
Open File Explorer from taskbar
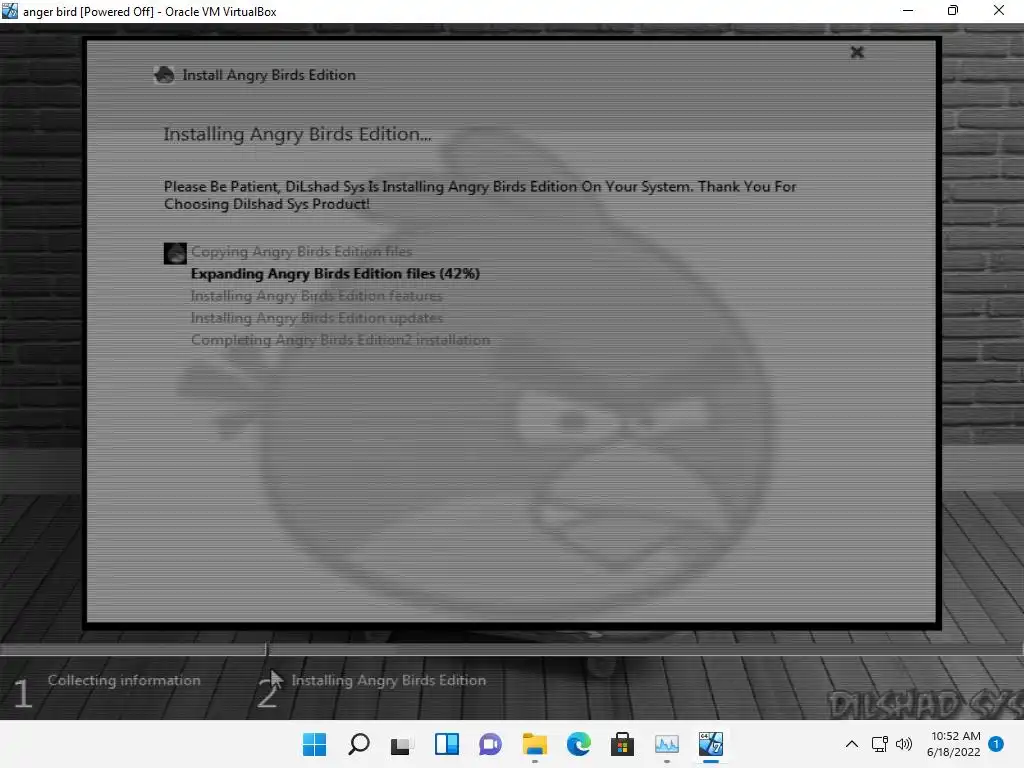[535, 744]
